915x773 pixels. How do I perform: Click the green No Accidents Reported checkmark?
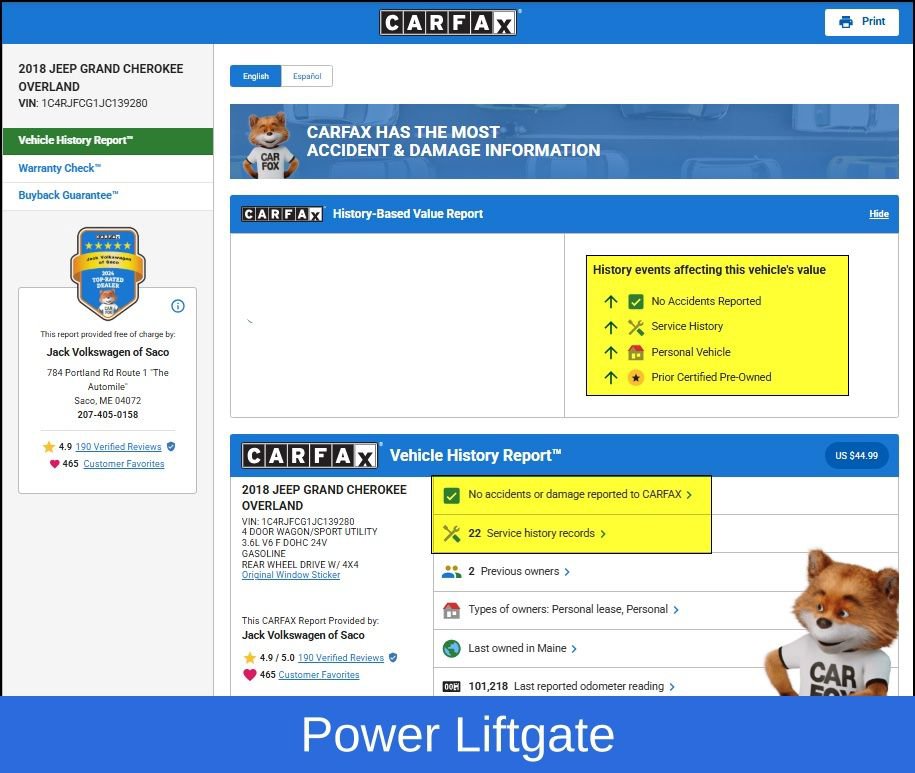(636, 301)
